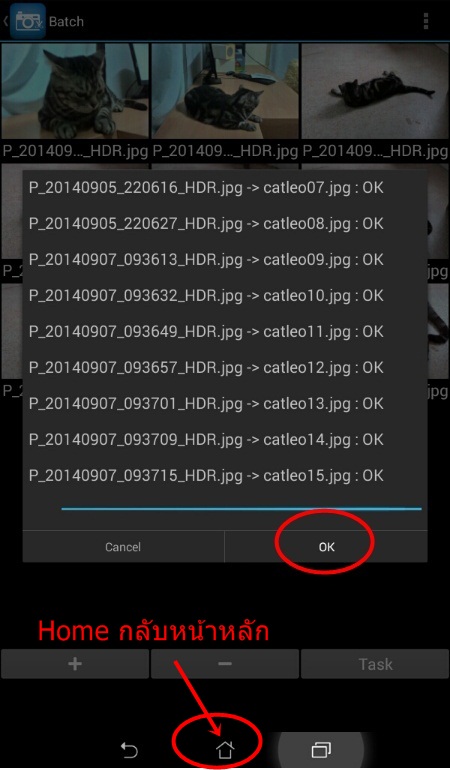Open the Task button
The height and width of the screenshot is (770, 450).
click(375, 664)
